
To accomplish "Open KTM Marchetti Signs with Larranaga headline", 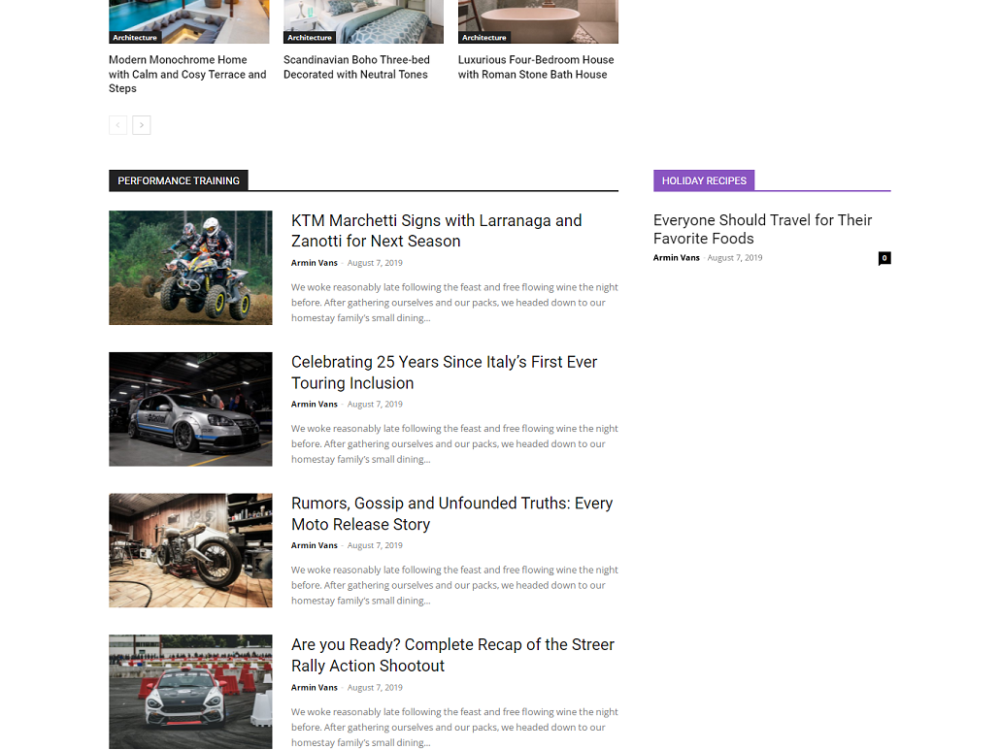I will pyautogui.click(x=436, y=231).
